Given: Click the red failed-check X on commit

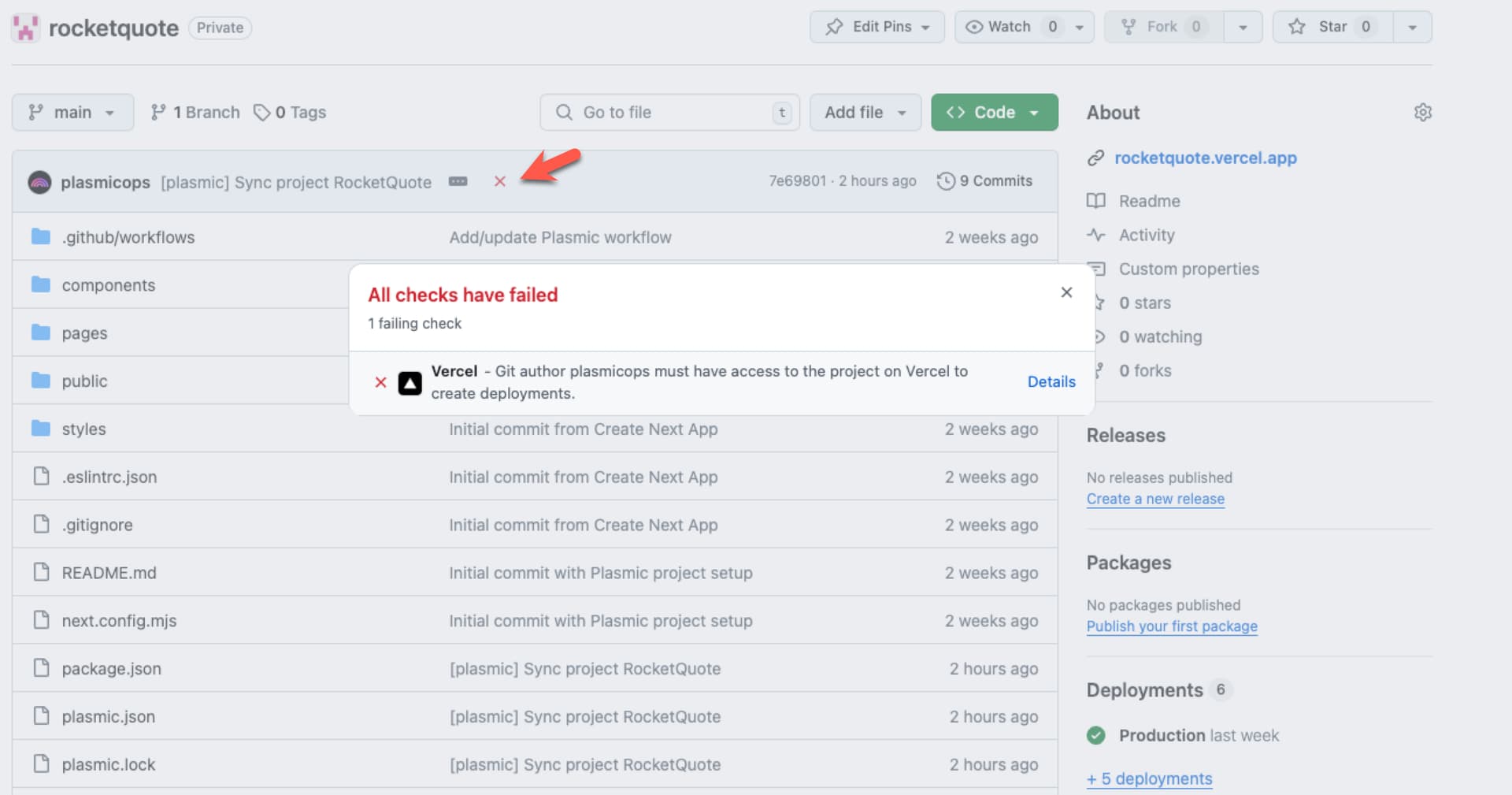Looking at the screenshot, I should click(x=499, y=181).
